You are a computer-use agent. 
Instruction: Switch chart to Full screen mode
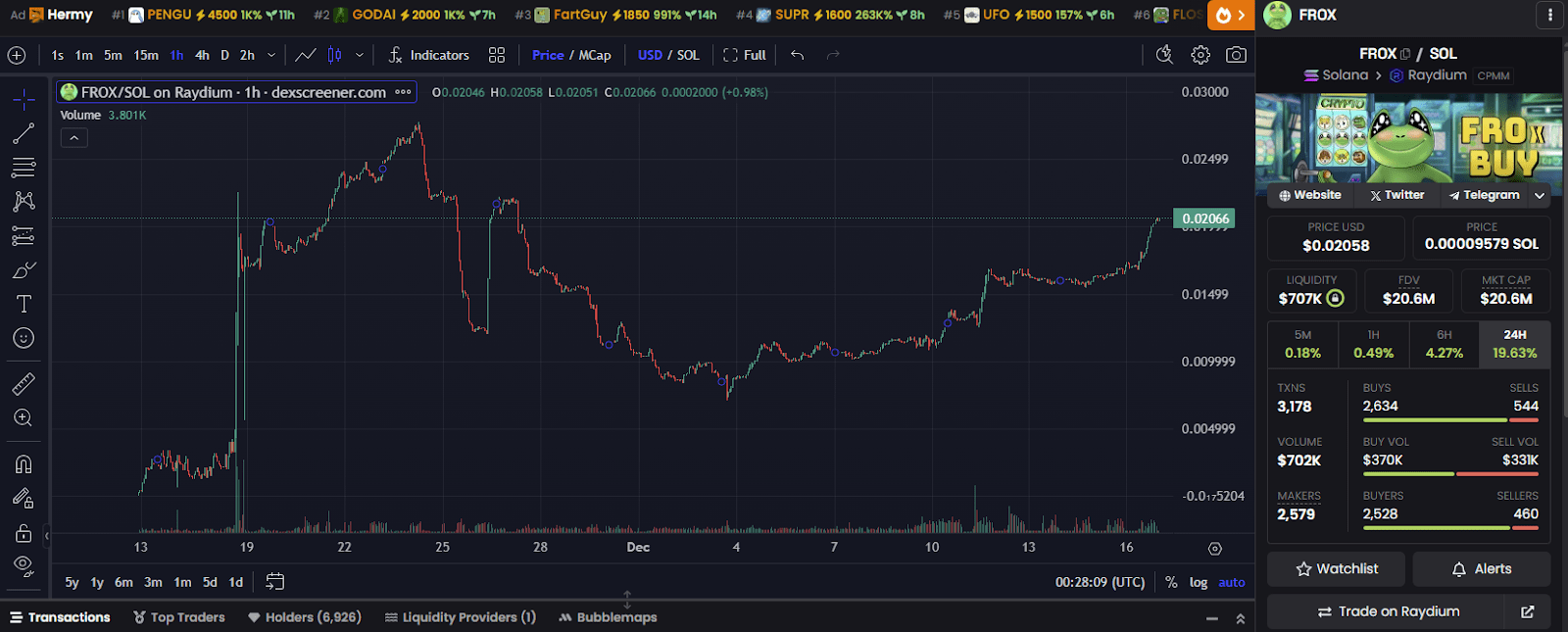(745, 55)
